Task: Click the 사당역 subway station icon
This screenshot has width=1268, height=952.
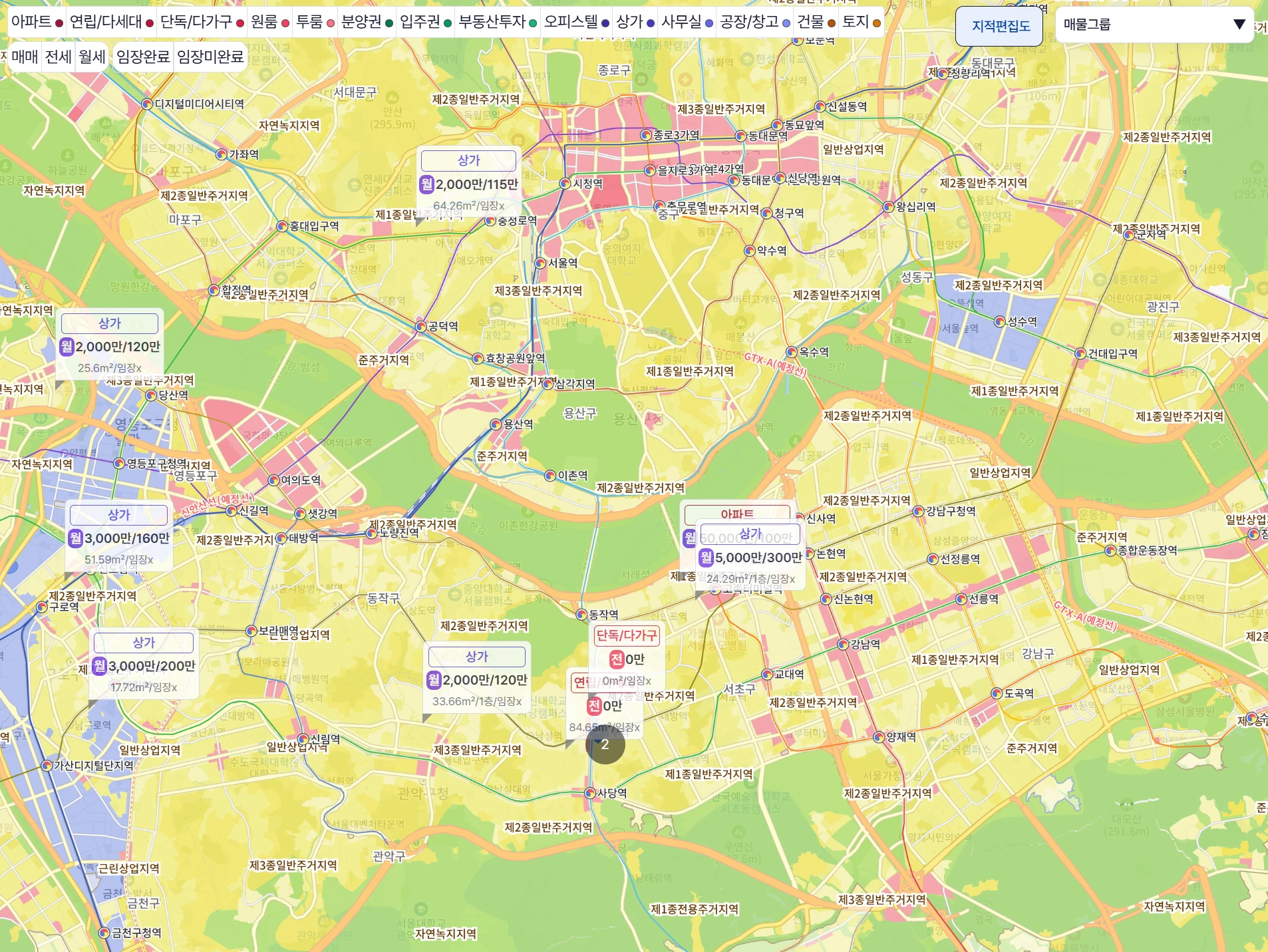Action: point(589,793)
